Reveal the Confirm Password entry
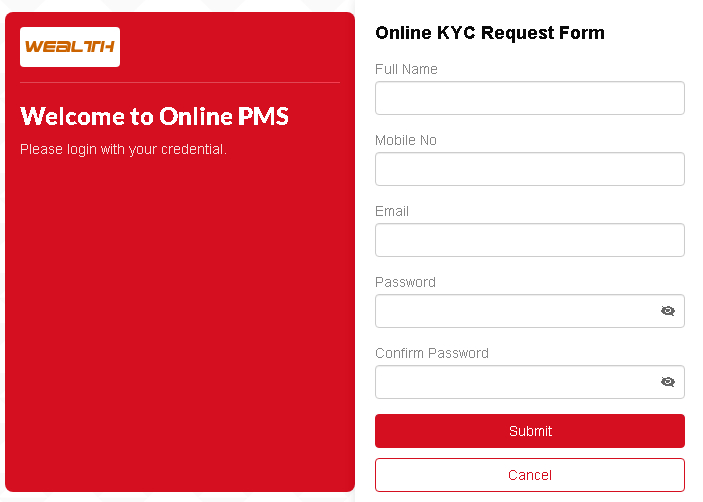Image resolution: width=703 pixels, height=502 pixels. click(x=668, y=382)
